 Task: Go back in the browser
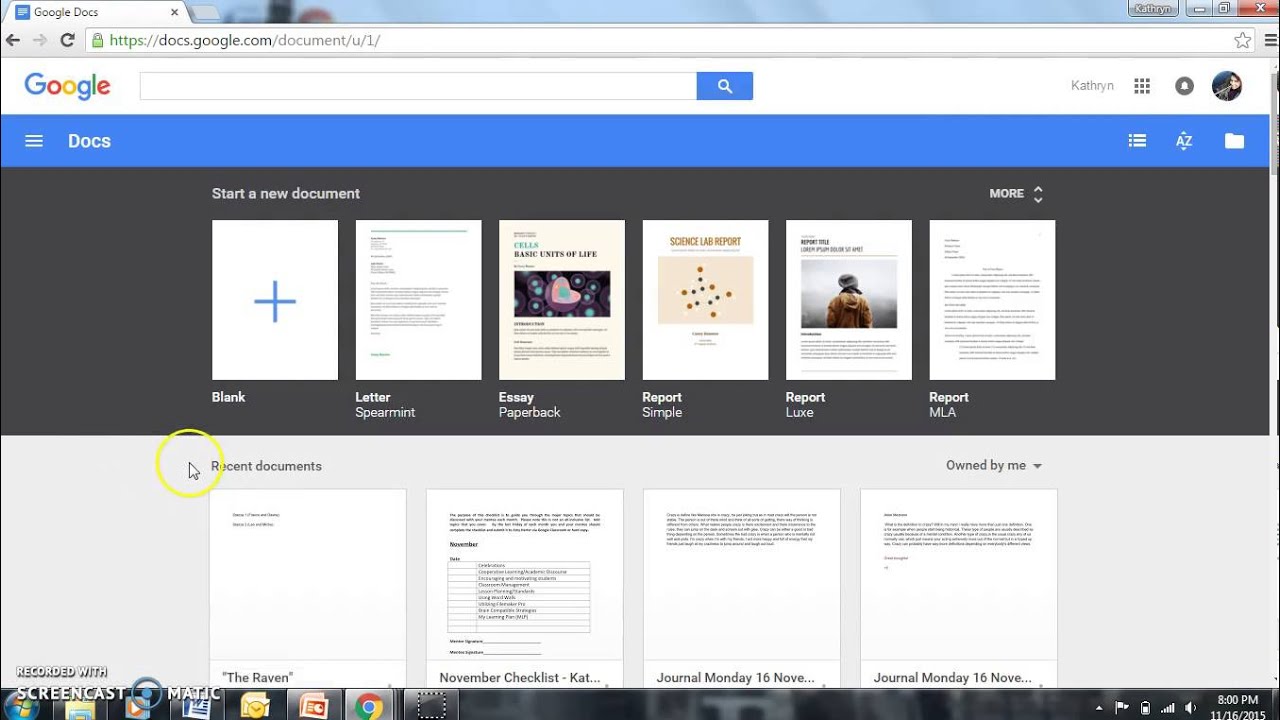(13, 41)
